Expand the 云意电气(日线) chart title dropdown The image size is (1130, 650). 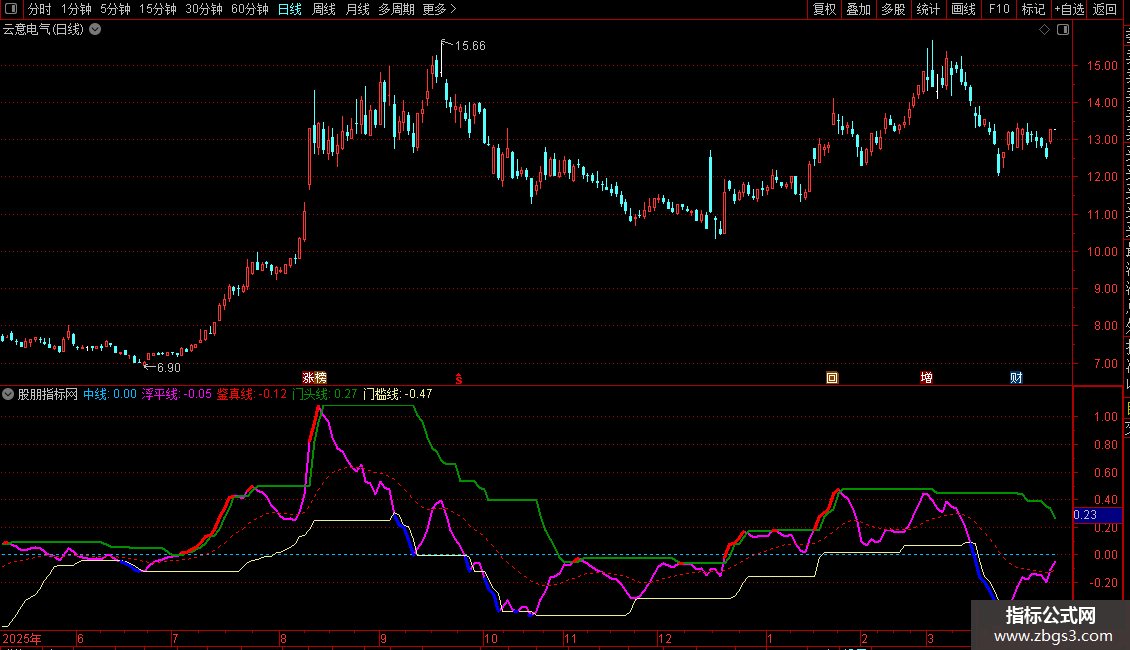[94, 30]
